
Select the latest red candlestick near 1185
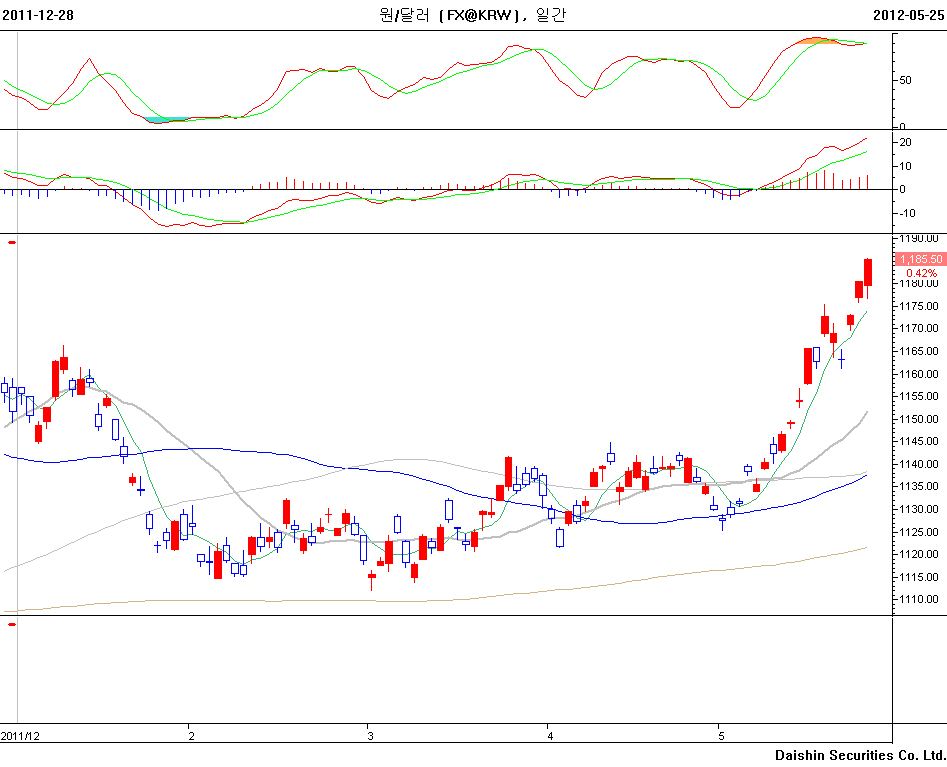click(868, 272)
